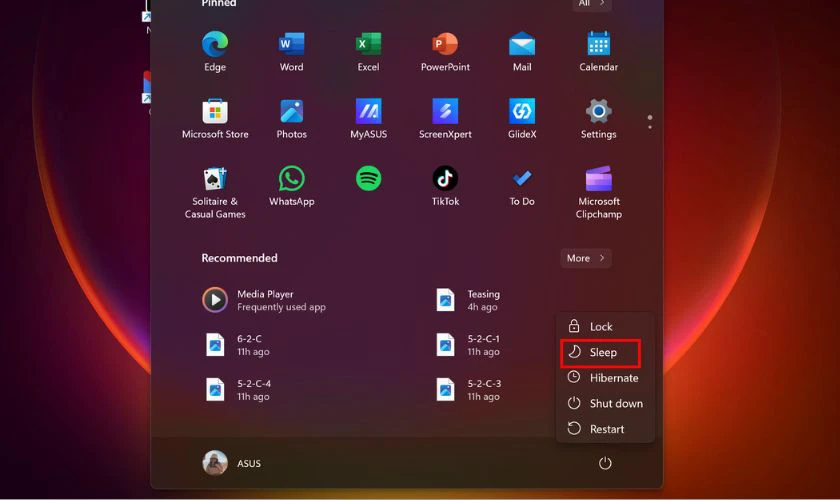The image size is (840, 500).
Task: Open the To Do app
Action: 522,178
